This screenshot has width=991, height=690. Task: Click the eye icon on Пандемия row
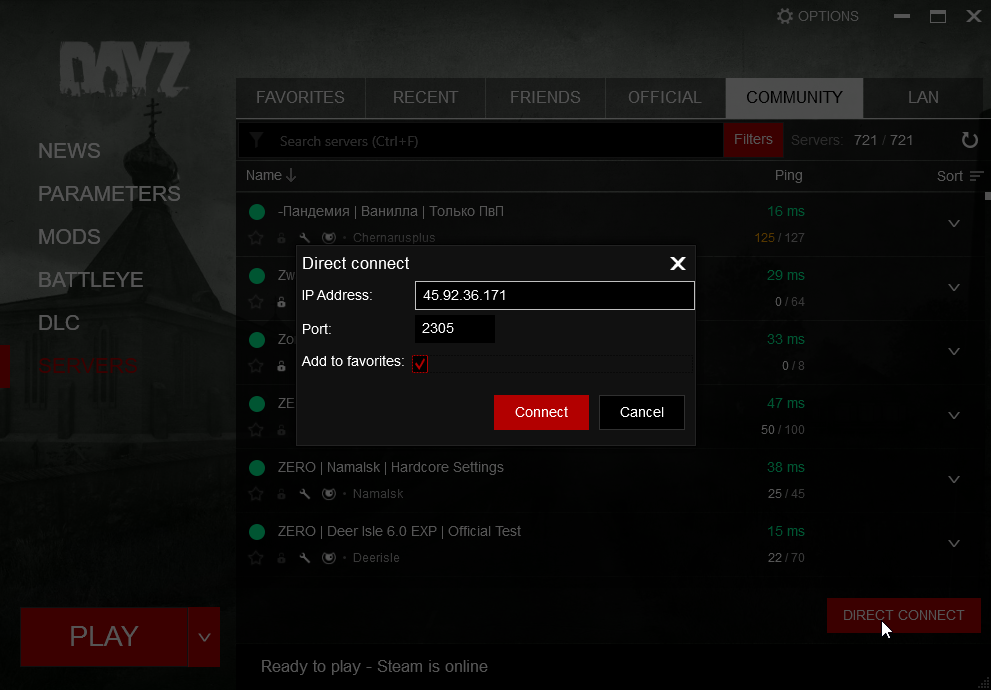pyautogui.click(x=329, y=238)
